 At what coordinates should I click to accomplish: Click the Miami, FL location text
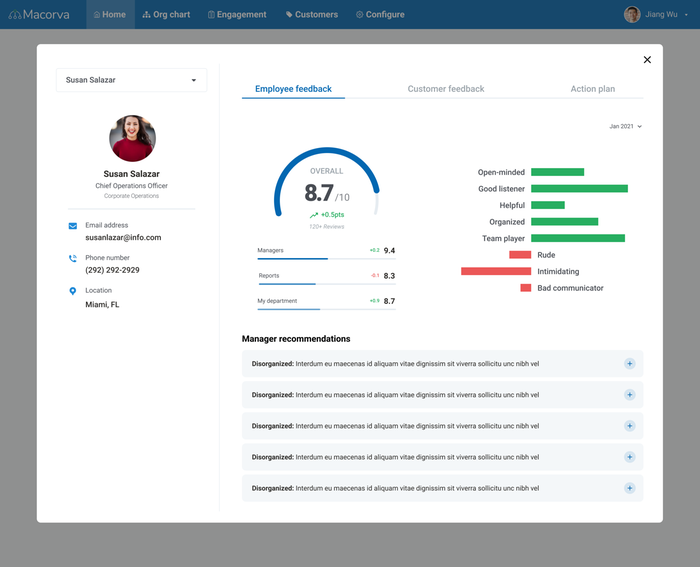tap(102, 304)
